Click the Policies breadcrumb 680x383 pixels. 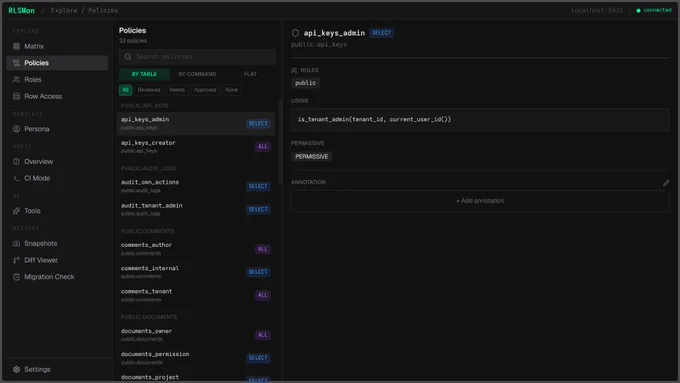(103, 10)
